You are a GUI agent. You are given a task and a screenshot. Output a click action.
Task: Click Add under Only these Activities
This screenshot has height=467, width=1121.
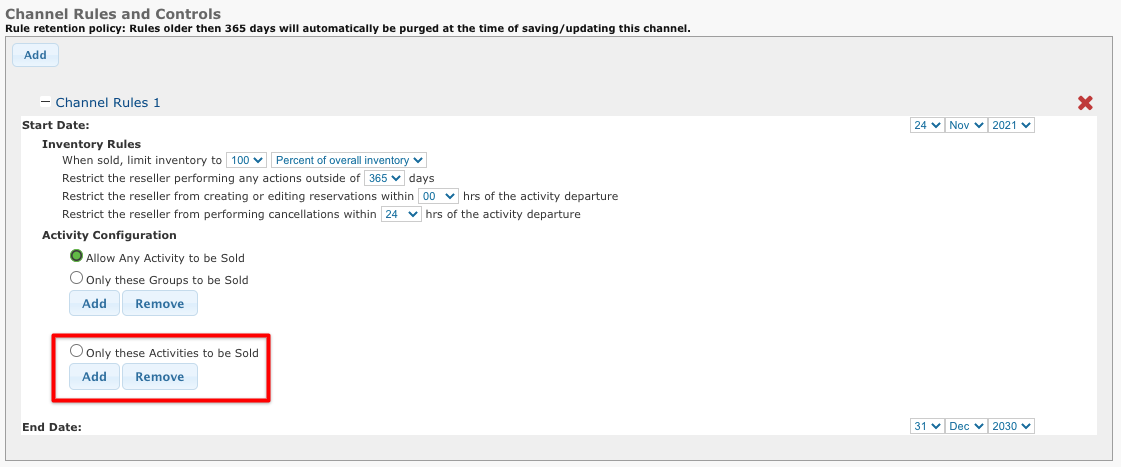94,376
